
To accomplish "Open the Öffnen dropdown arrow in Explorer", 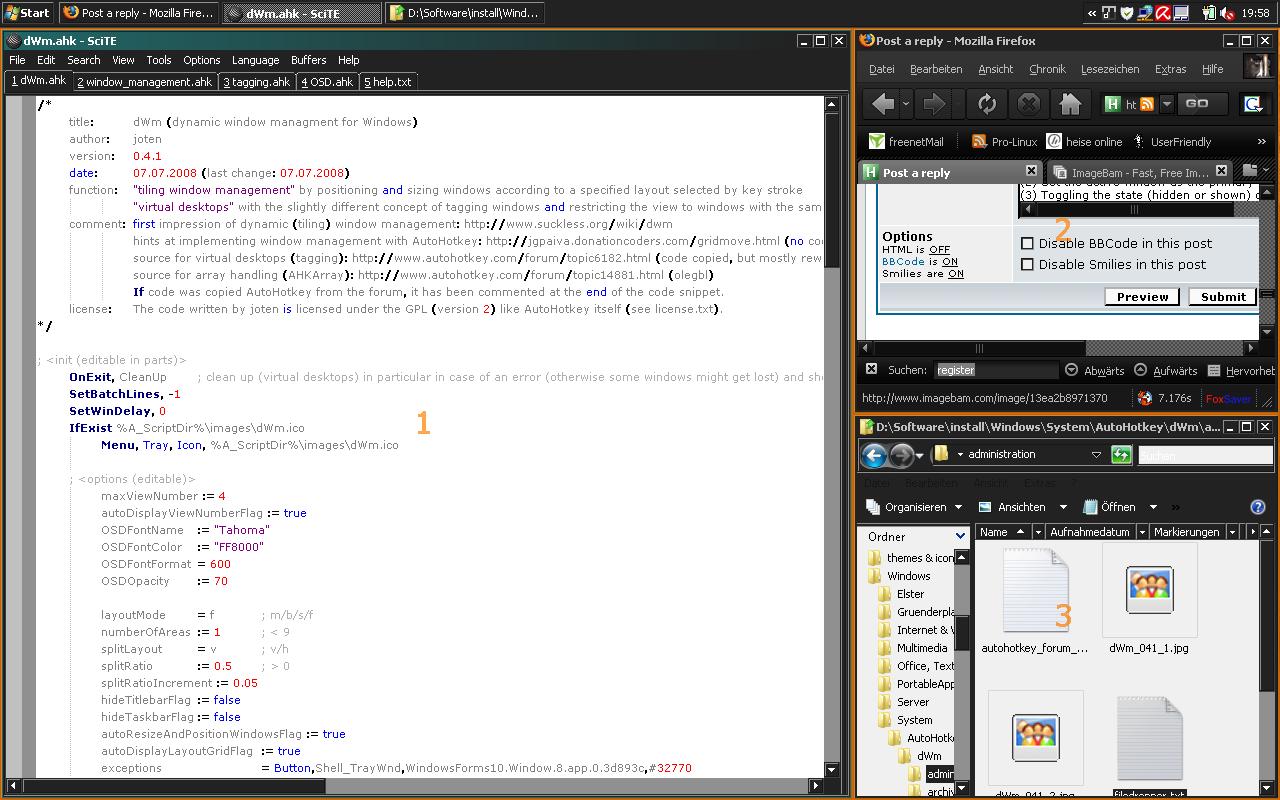I will [x=1153, y=507].
